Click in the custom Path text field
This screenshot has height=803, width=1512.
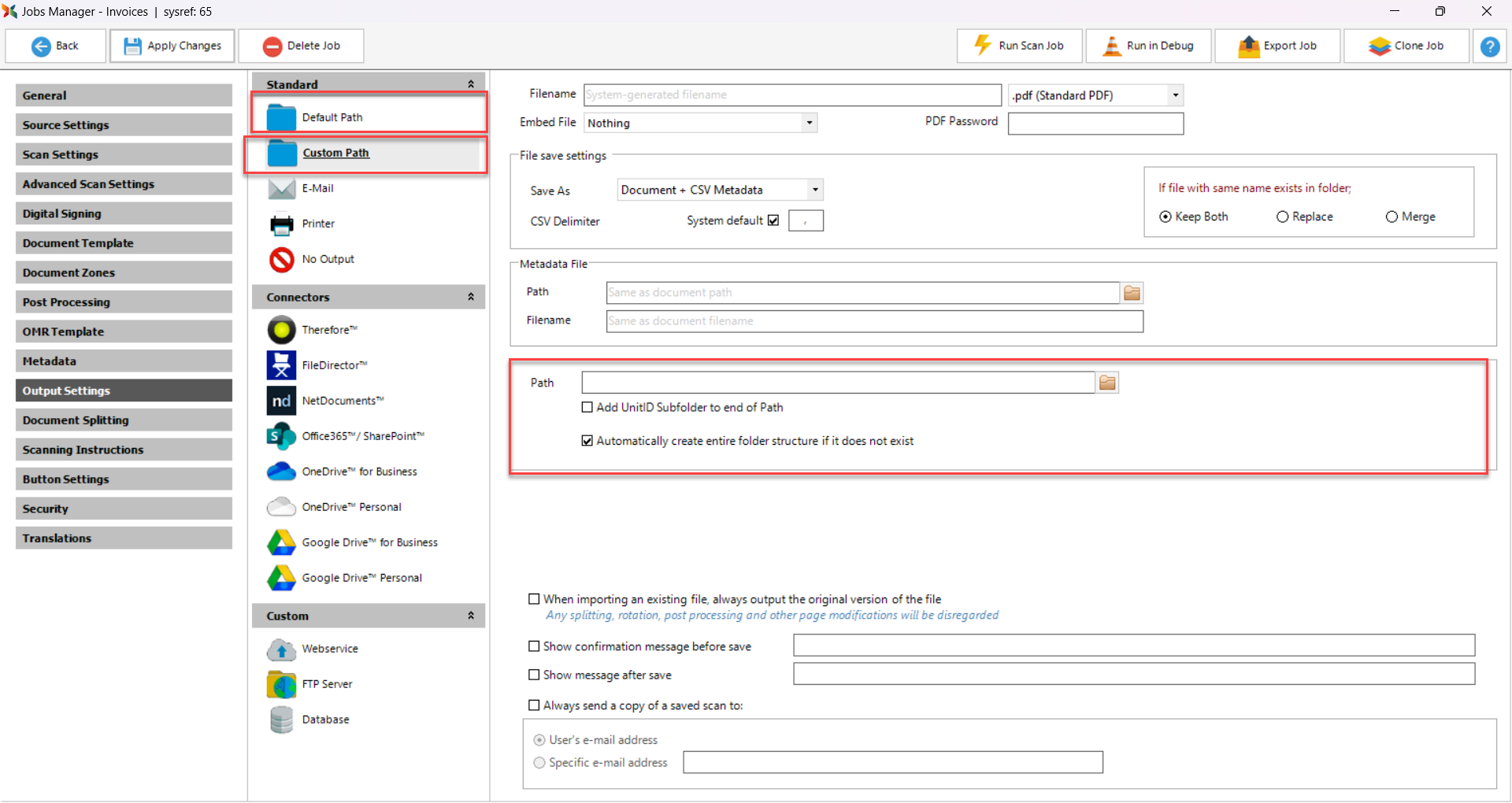838,383
